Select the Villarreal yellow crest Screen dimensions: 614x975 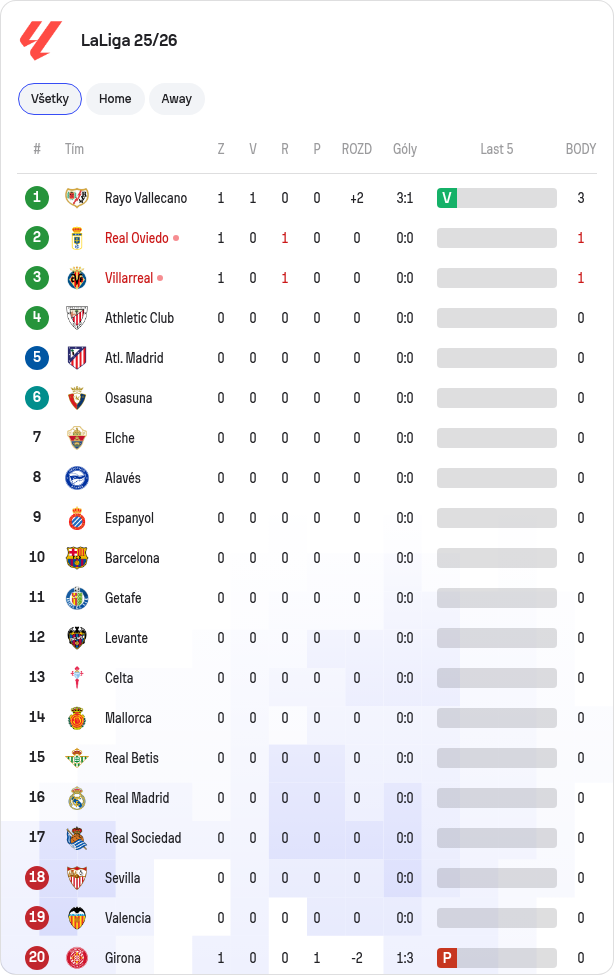(x=77, y=278)
